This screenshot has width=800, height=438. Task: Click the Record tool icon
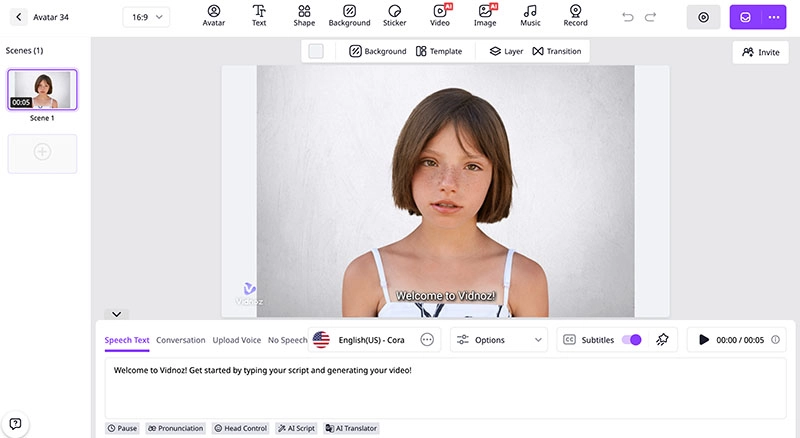(575, 16)
